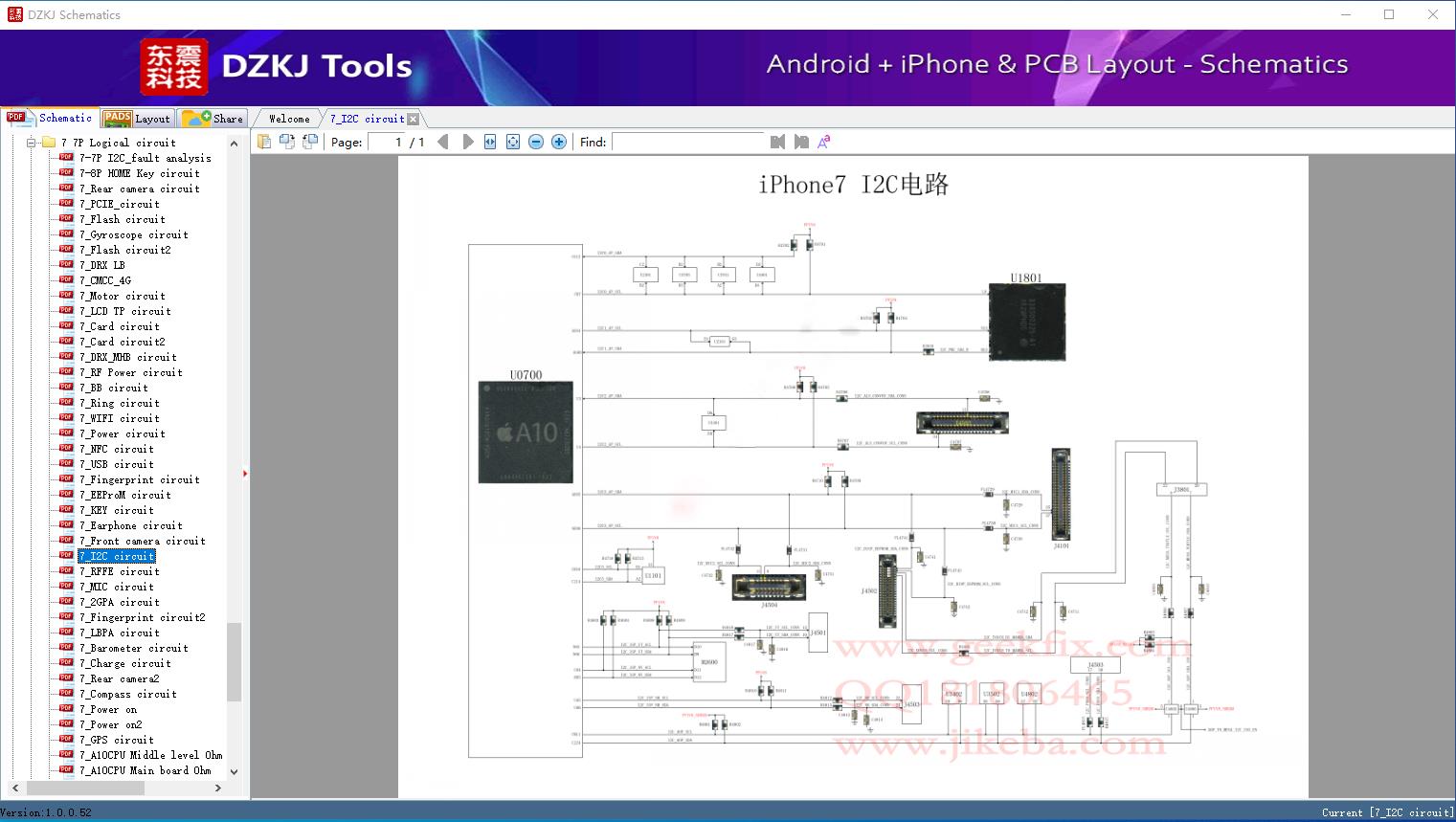
Task: Click inside the Find search field
Action: (689, 142)
